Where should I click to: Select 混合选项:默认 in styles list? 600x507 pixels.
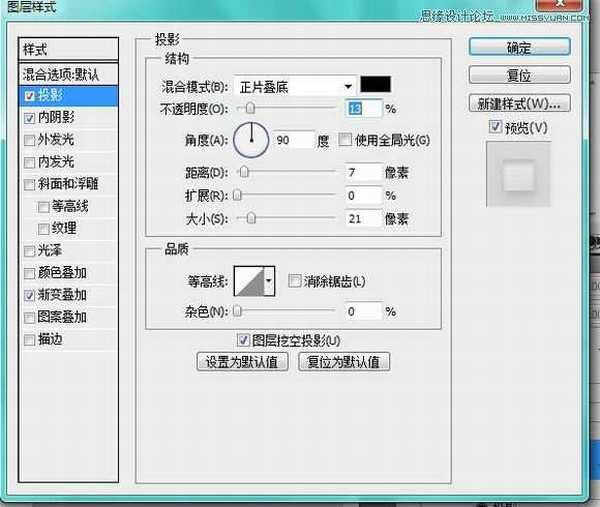coord(68,74)
